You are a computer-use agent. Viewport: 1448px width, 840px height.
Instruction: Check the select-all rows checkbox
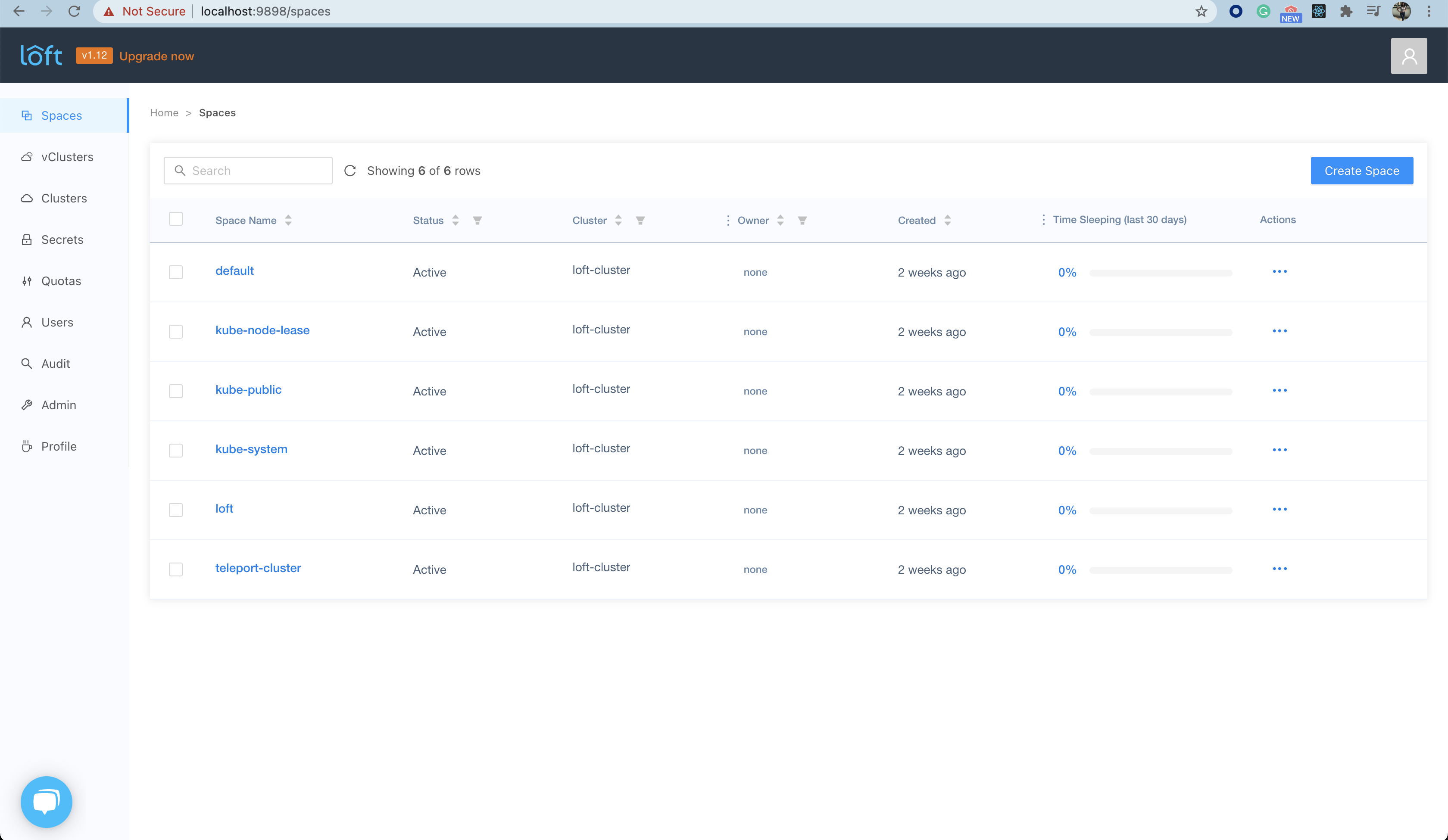tap(176, 219)
